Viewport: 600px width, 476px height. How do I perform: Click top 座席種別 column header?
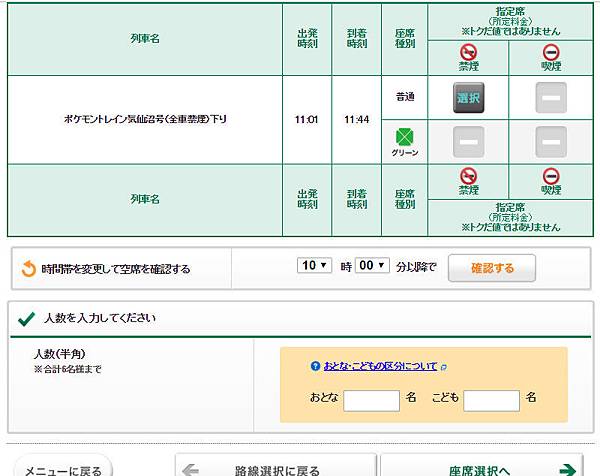tap(405, 38)
